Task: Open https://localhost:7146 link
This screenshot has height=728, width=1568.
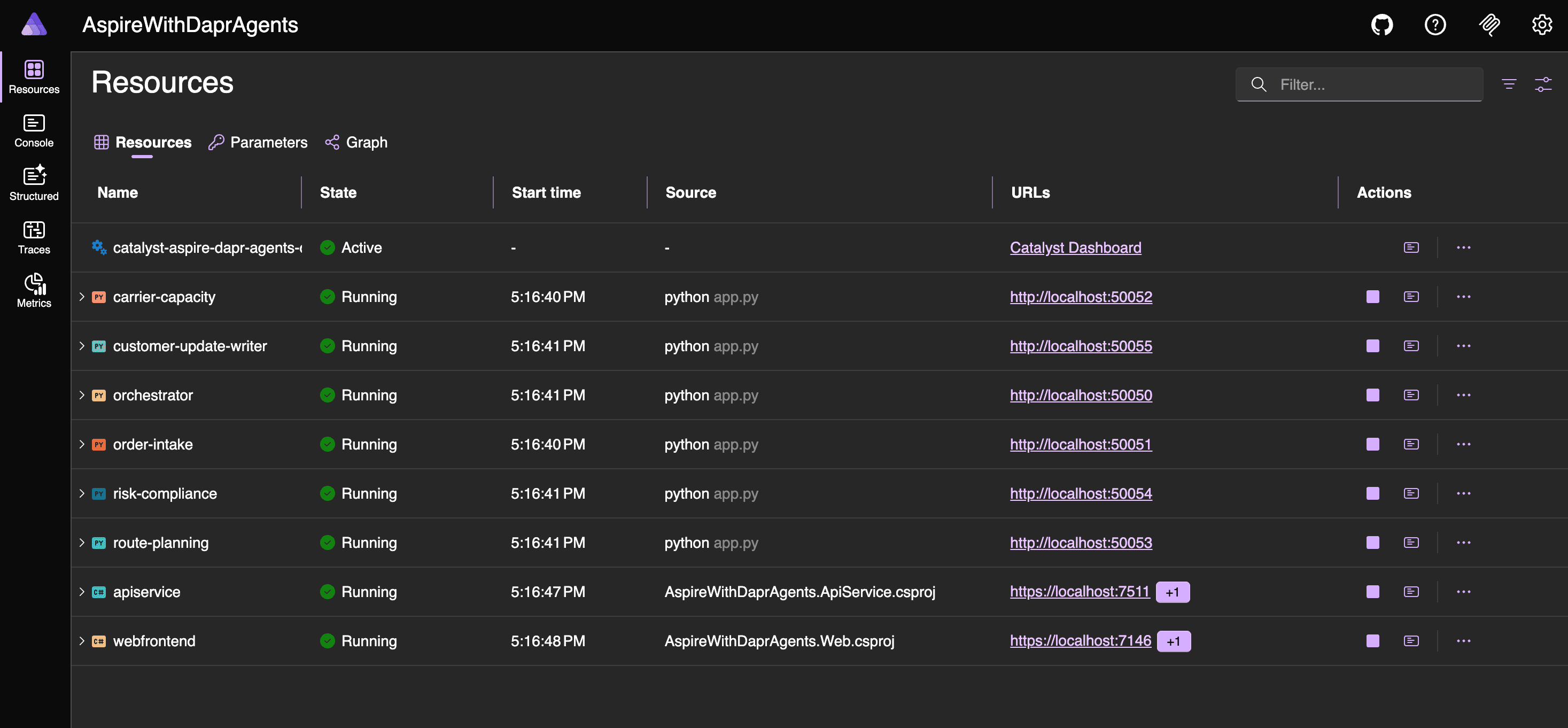Action: (1081, 641)
